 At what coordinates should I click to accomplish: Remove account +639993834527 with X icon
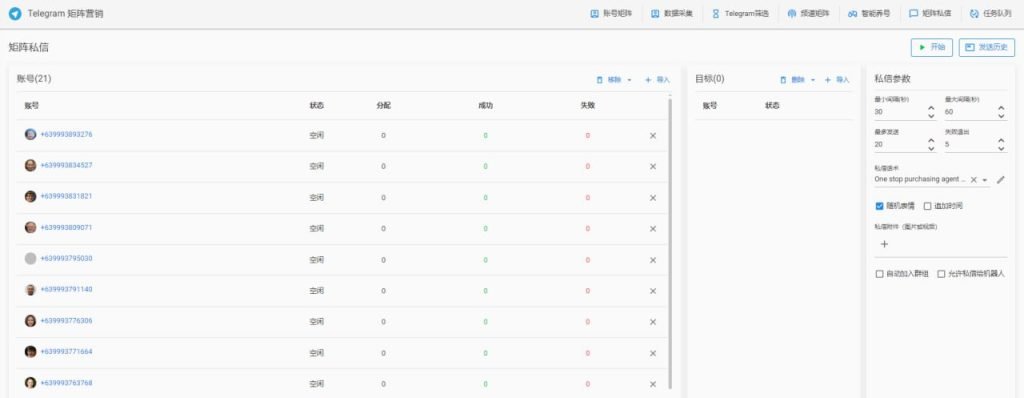click(652, 167)
